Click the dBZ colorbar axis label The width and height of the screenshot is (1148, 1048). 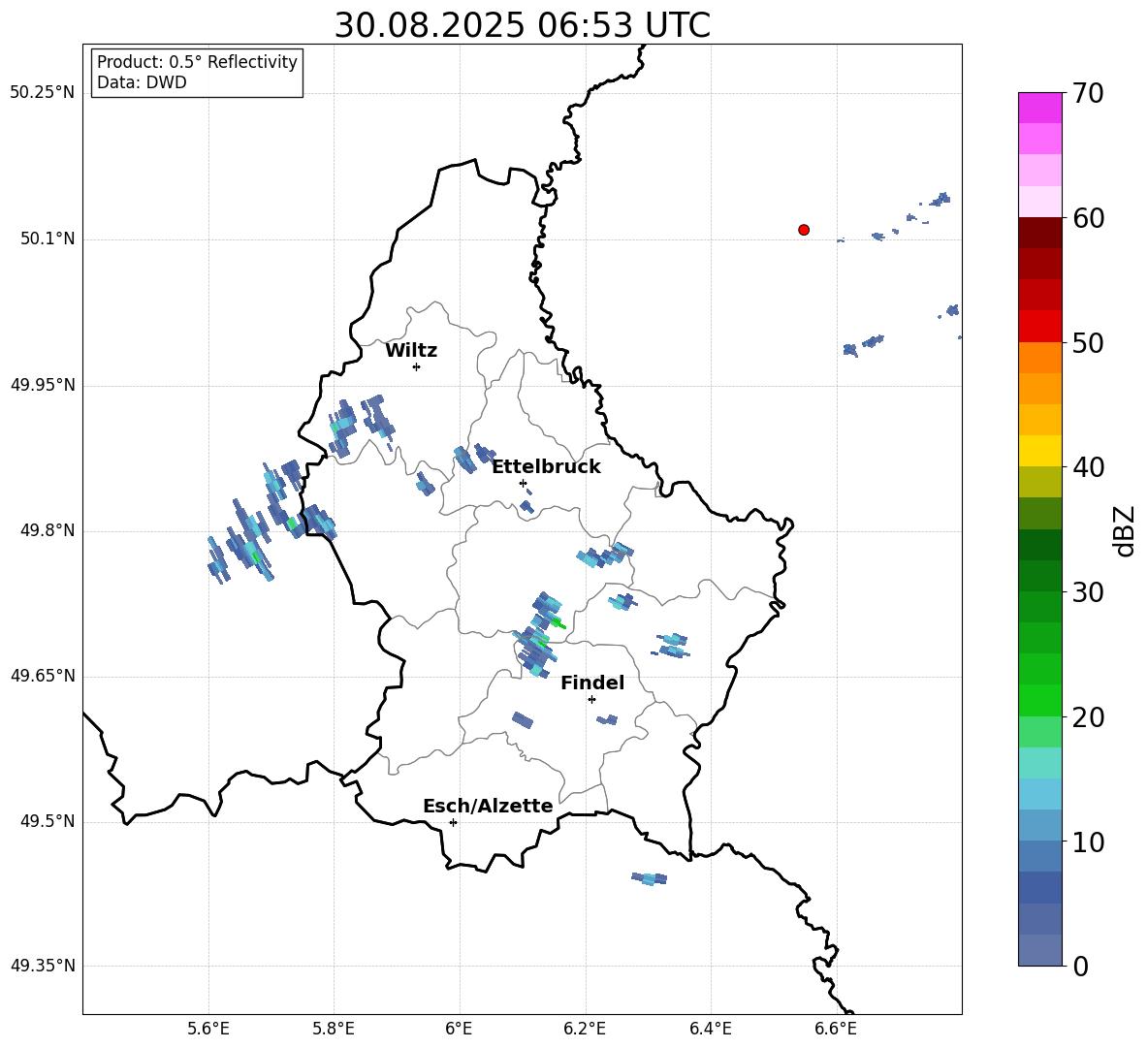[x=1124, y=530]
